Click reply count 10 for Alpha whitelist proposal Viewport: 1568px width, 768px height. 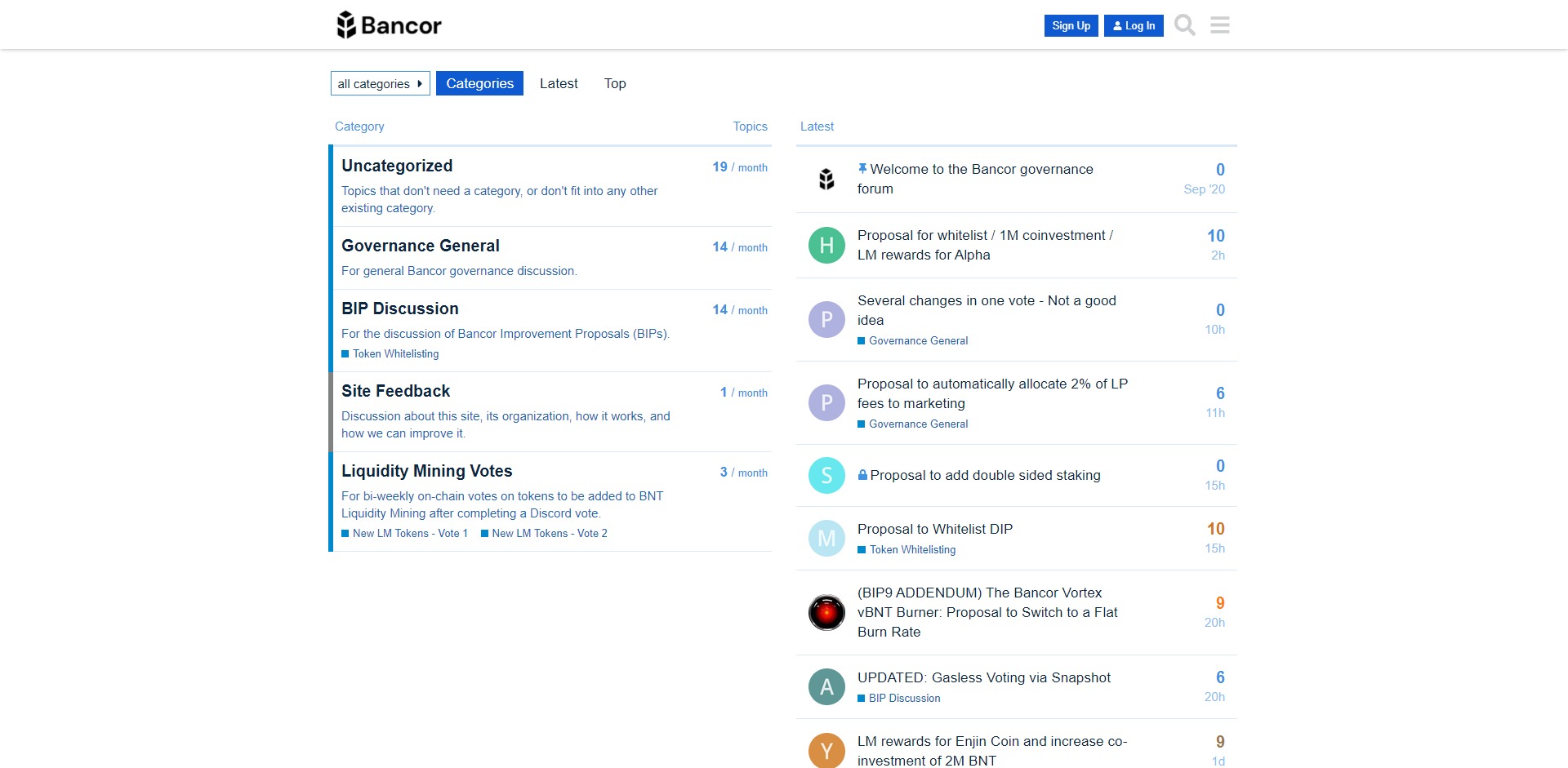tap(1216, 236)
